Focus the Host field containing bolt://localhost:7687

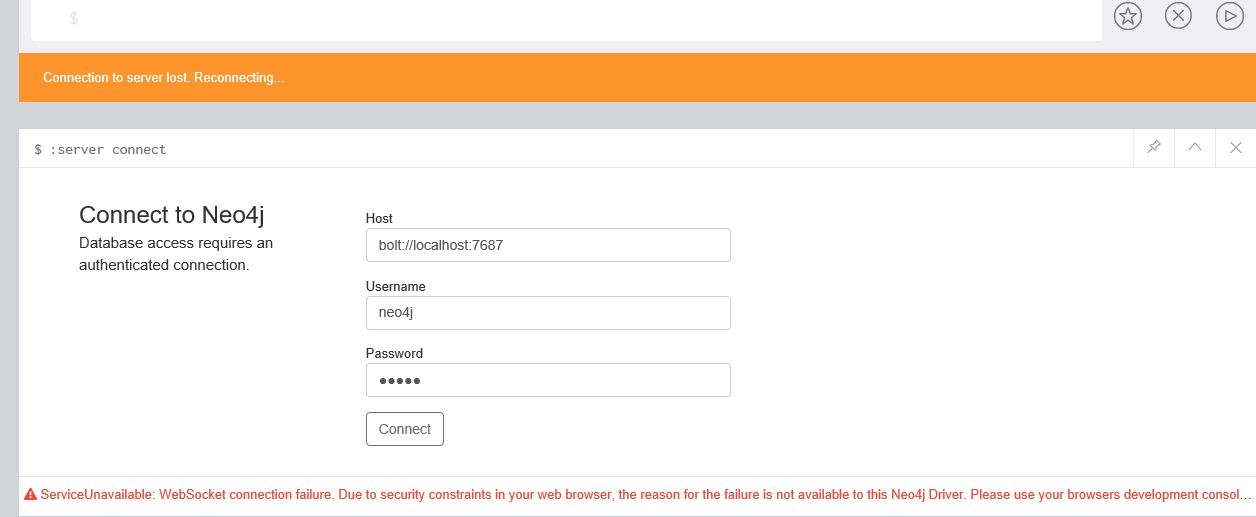point(548,245)
